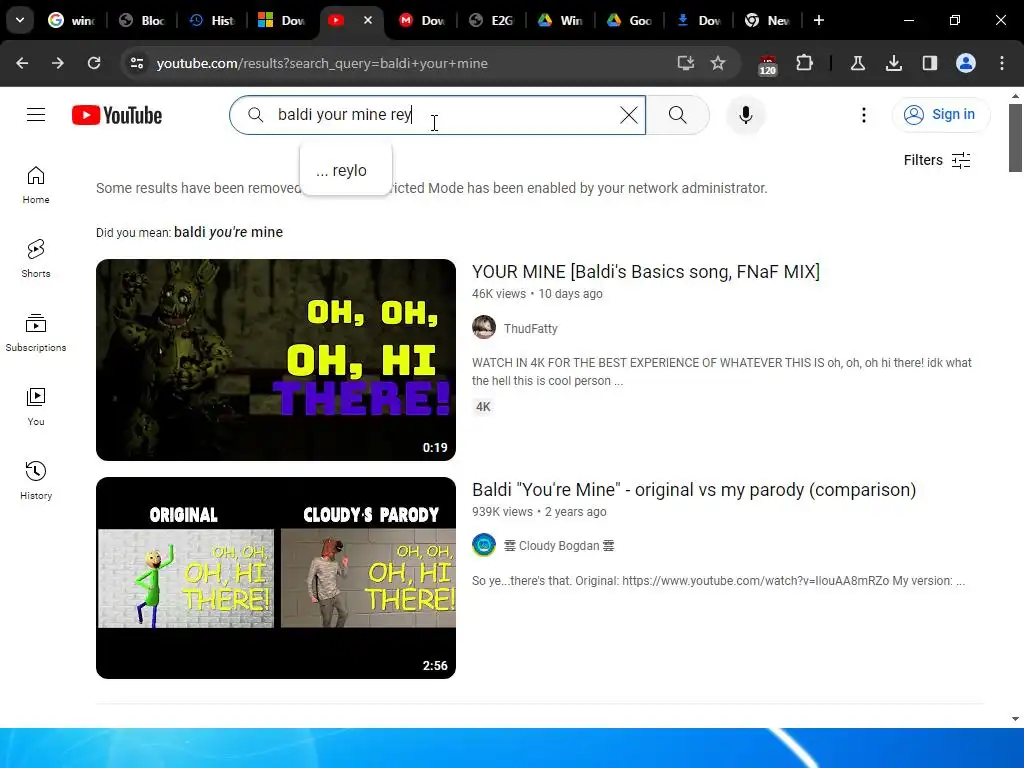Switch to the 'New' Chrome tab

[768, 20]
